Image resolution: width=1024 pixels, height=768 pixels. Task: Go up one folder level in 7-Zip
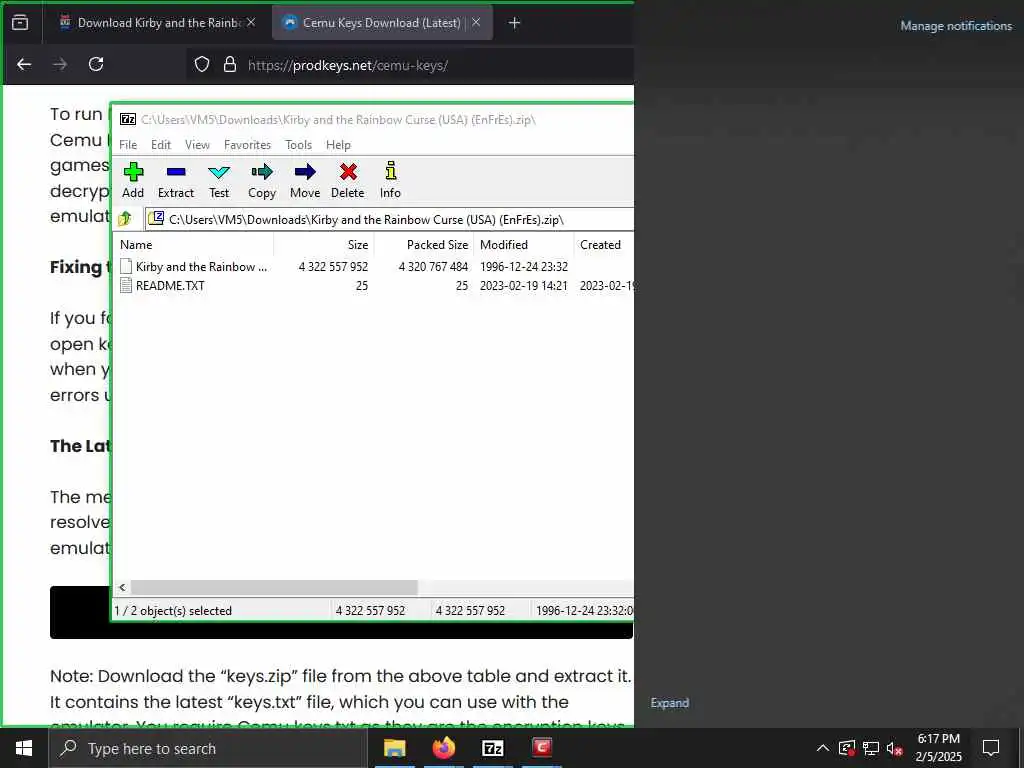pos(125,219)
